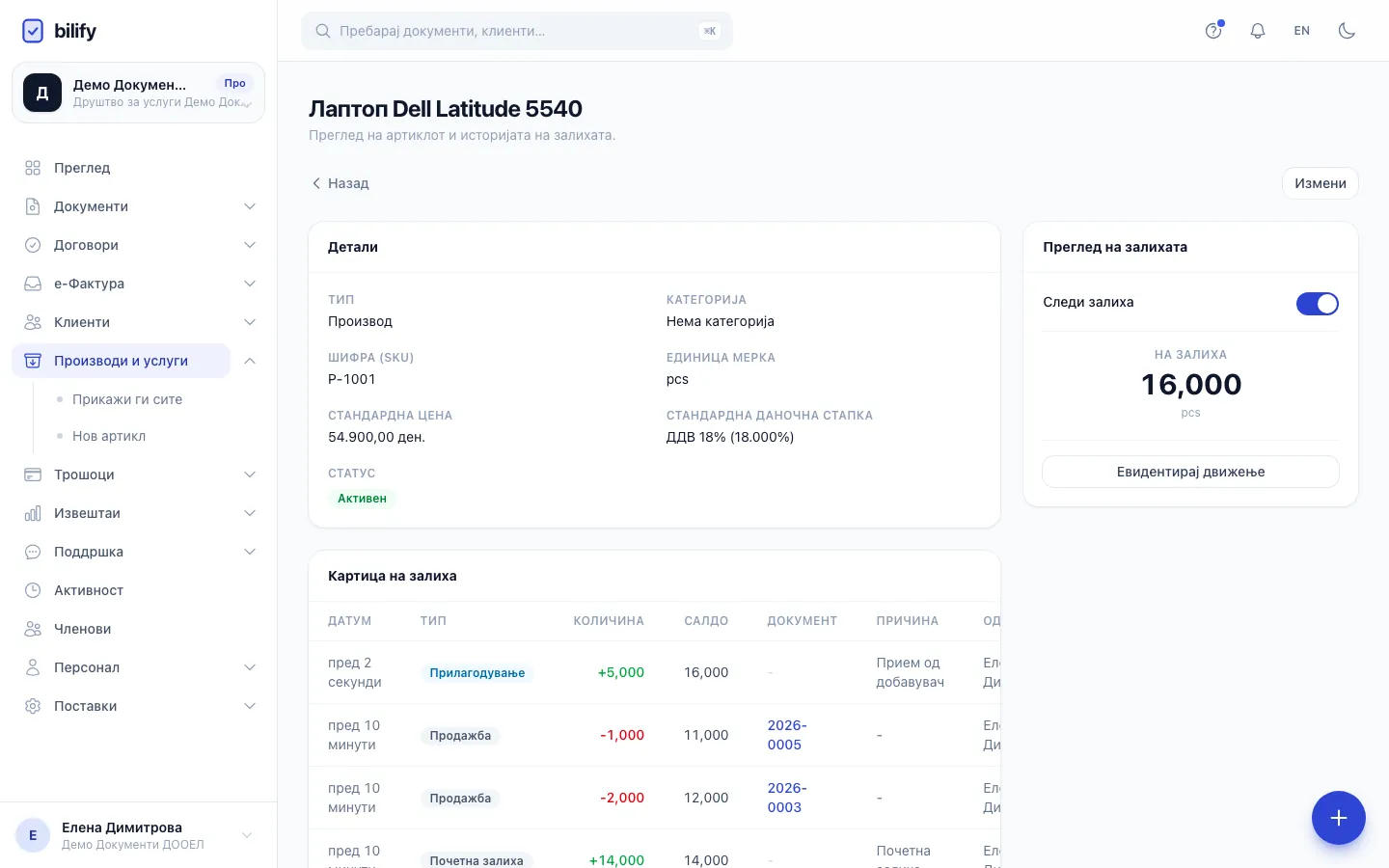Image resolution: width=1389 pixels, height=868 pixels.
Task: Open the notifications bell
Action: [x=1258, y=31]
